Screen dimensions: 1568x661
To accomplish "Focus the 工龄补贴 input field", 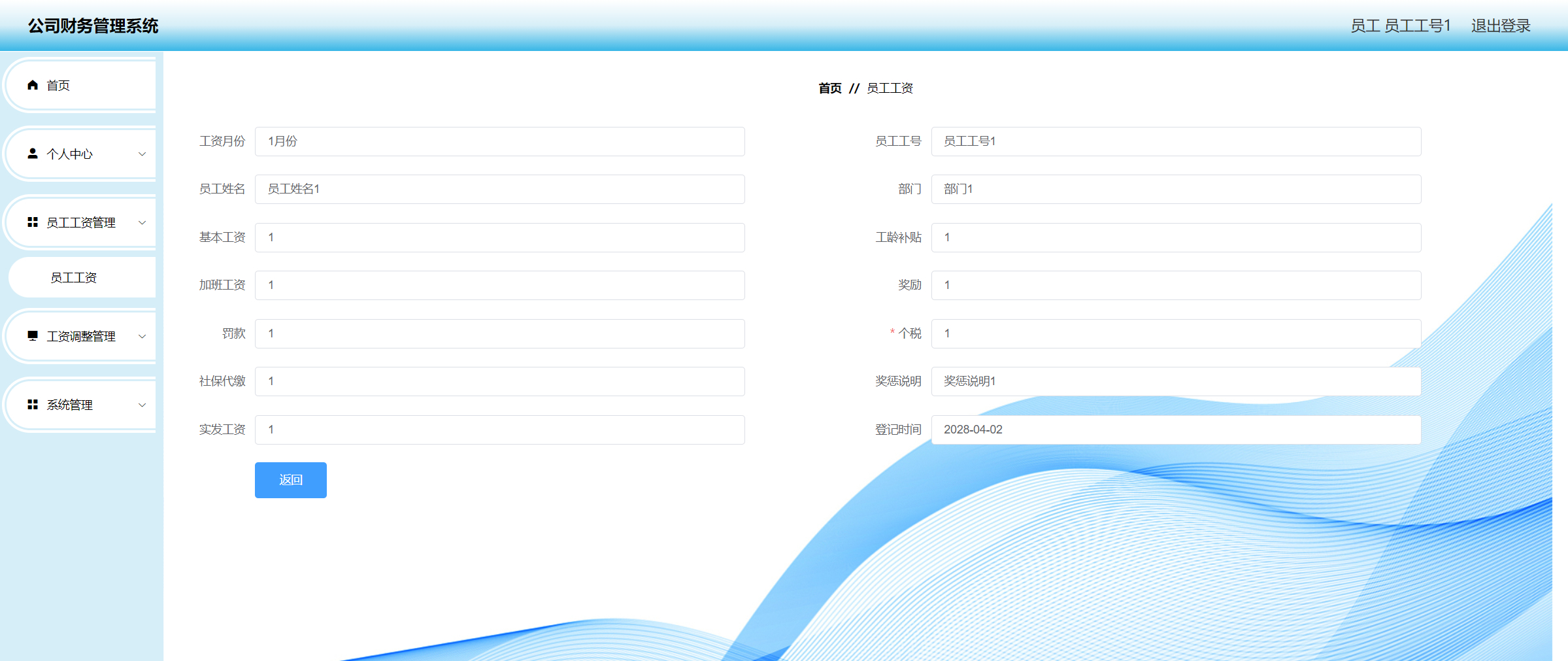I will 1176,237.
